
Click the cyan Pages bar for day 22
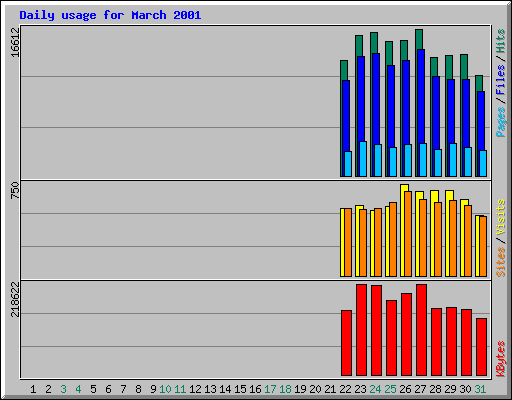click(348, 164)
